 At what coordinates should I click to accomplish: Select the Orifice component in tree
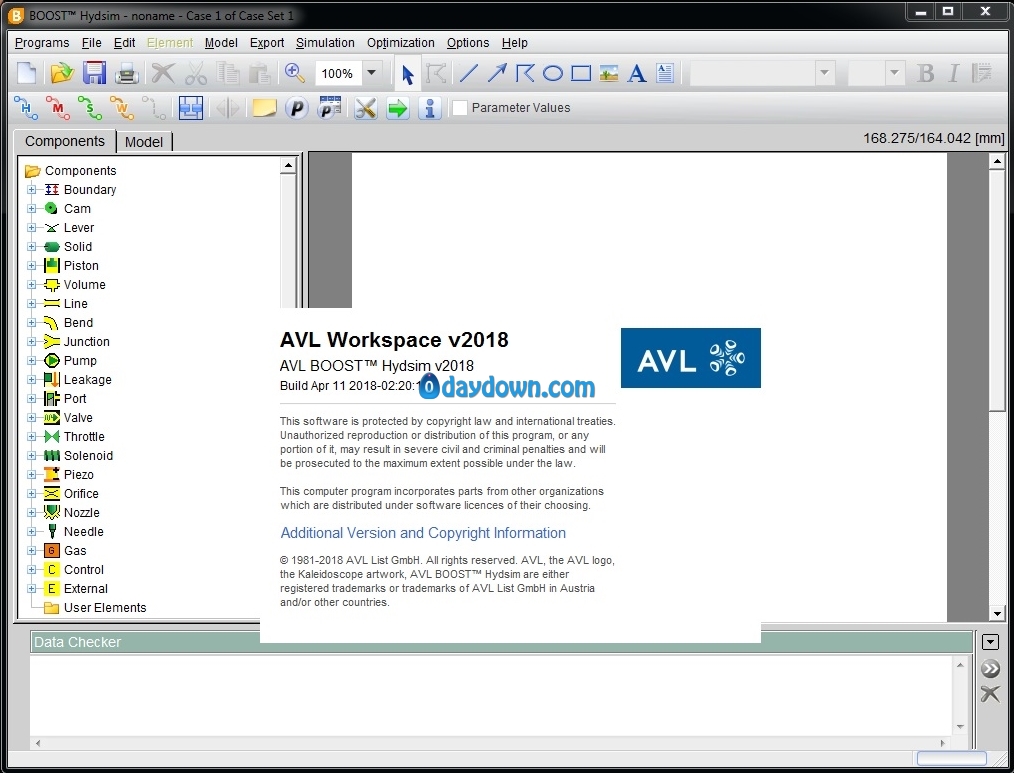[81, 494]
